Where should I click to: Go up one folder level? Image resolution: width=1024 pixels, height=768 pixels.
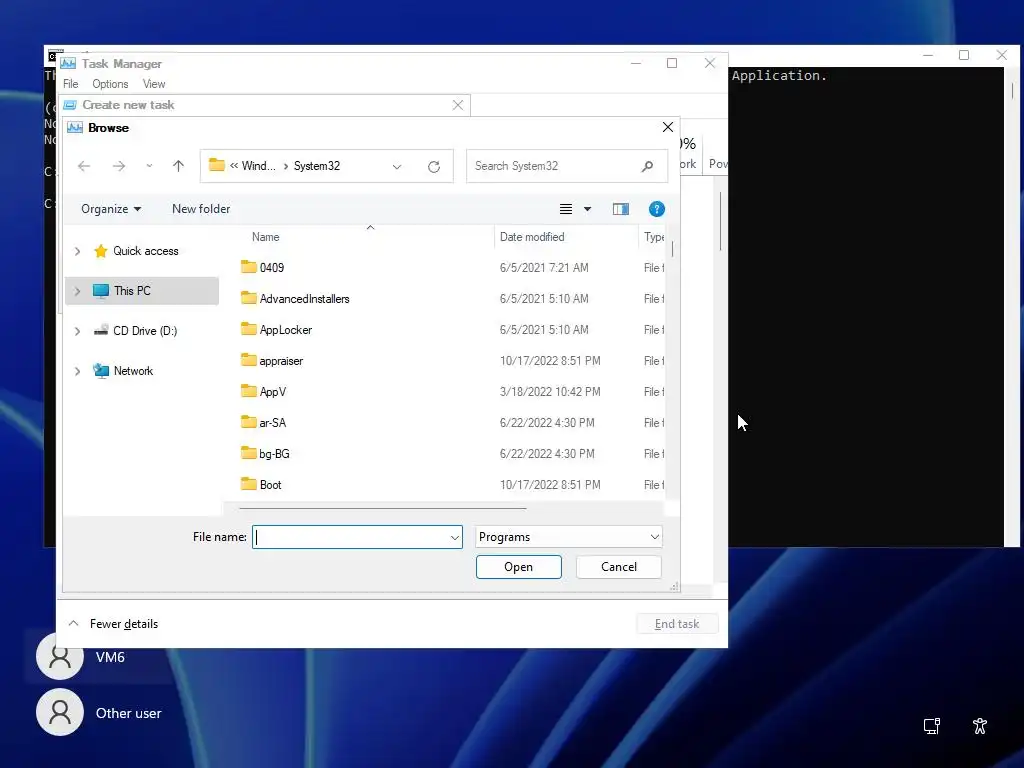pos(178,166)
